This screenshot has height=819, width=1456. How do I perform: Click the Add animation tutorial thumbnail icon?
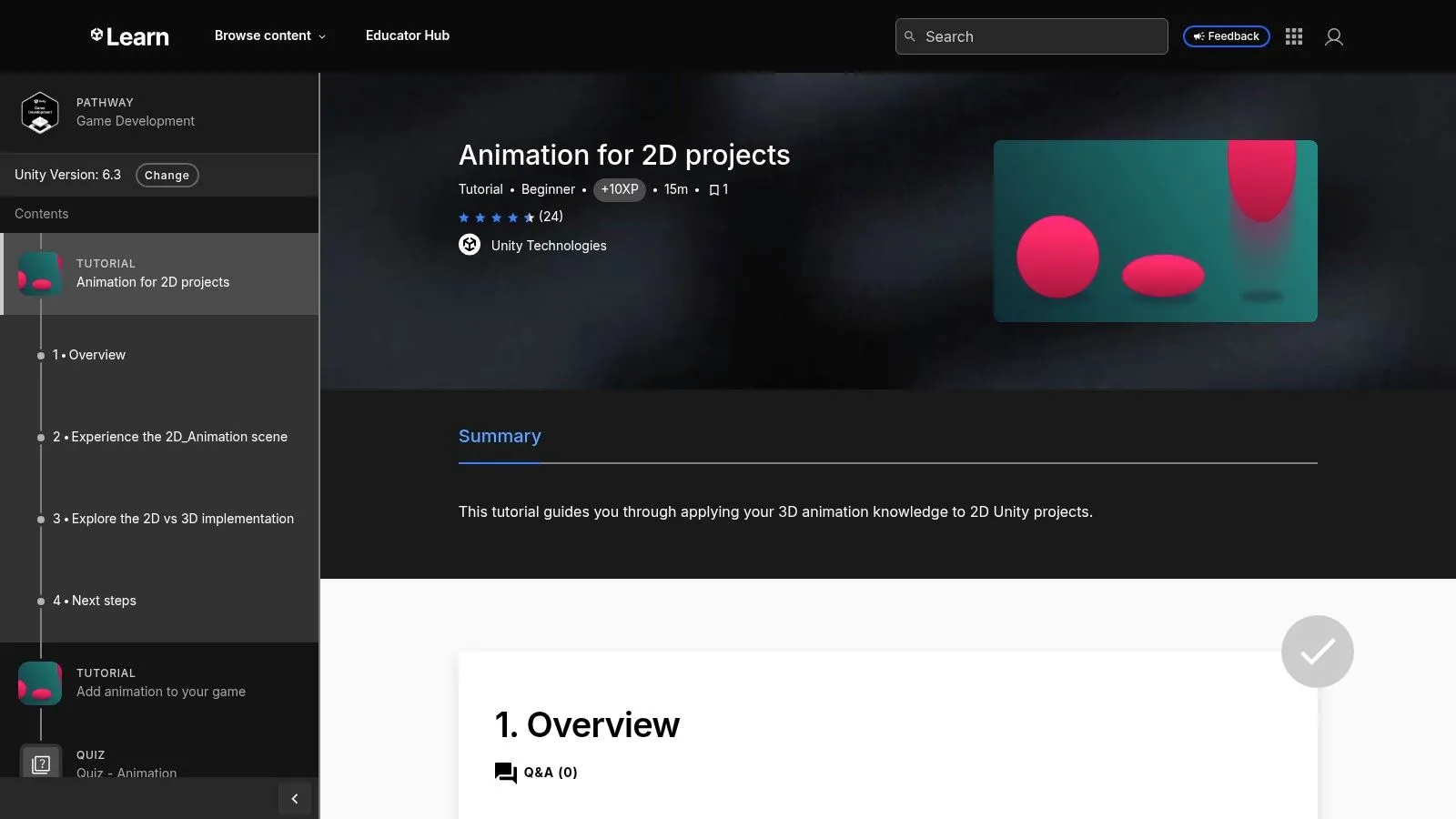pyautogui.click(x=40, y=683)
